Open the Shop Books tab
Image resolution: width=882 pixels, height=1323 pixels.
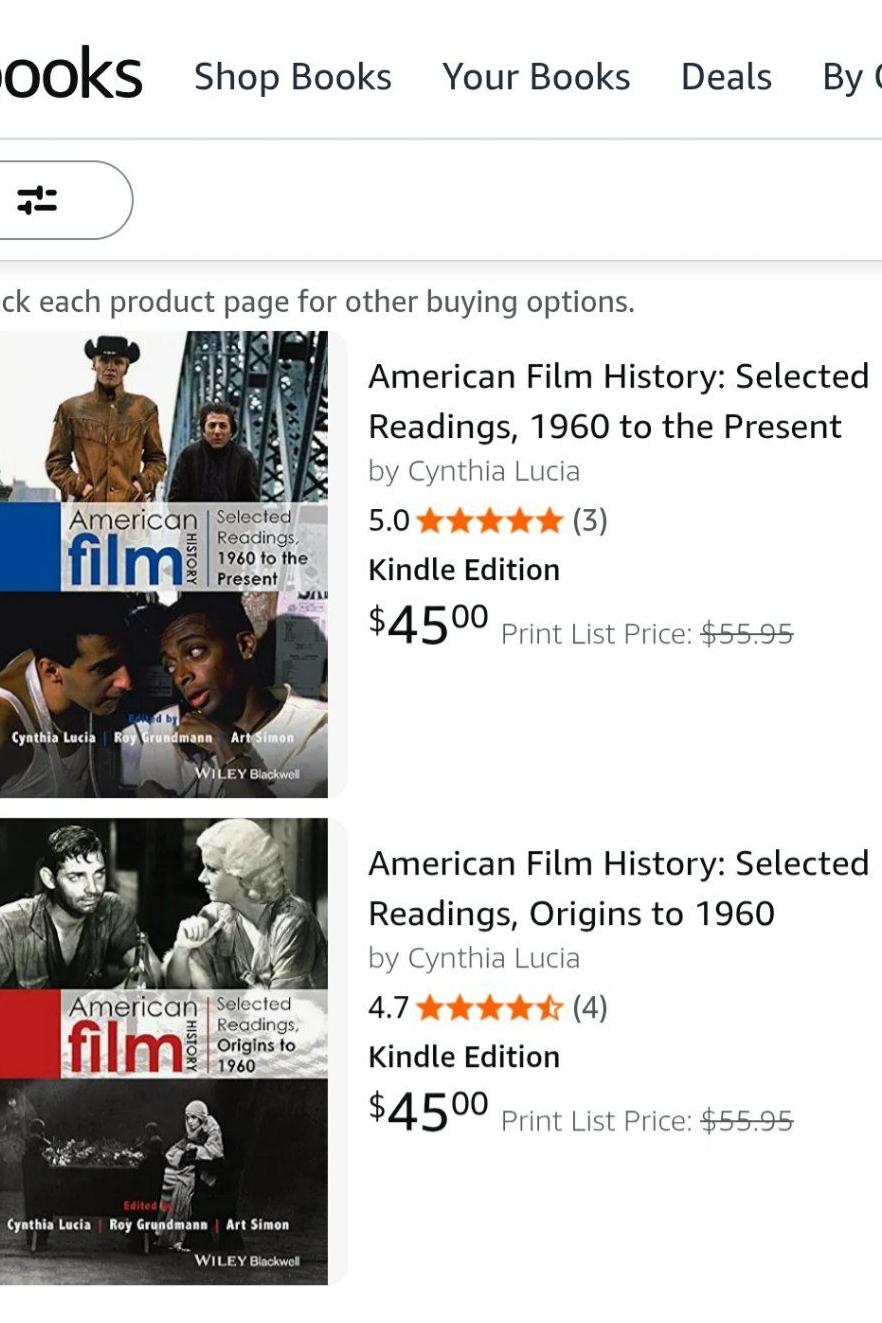click(x=292, y=77)
